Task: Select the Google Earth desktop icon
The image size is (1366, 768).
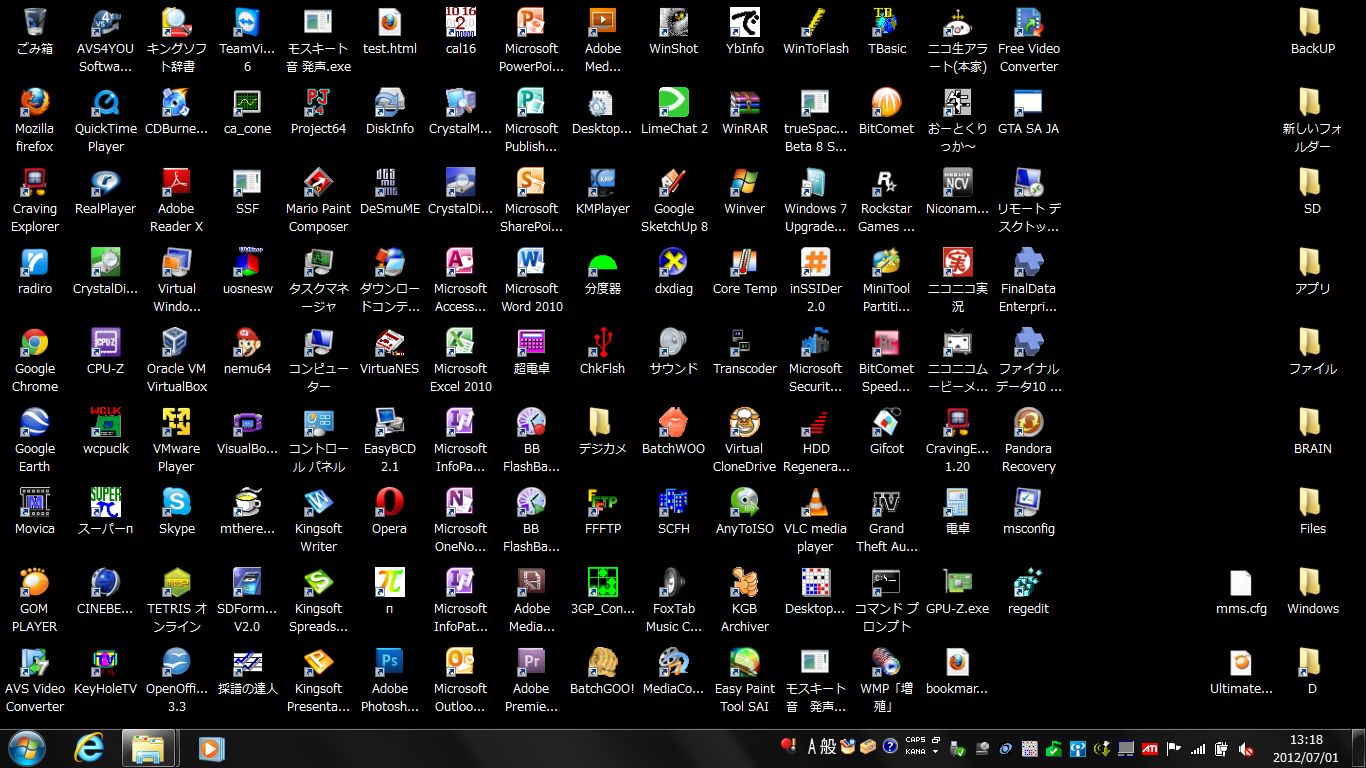Action: tap(35, 440)
